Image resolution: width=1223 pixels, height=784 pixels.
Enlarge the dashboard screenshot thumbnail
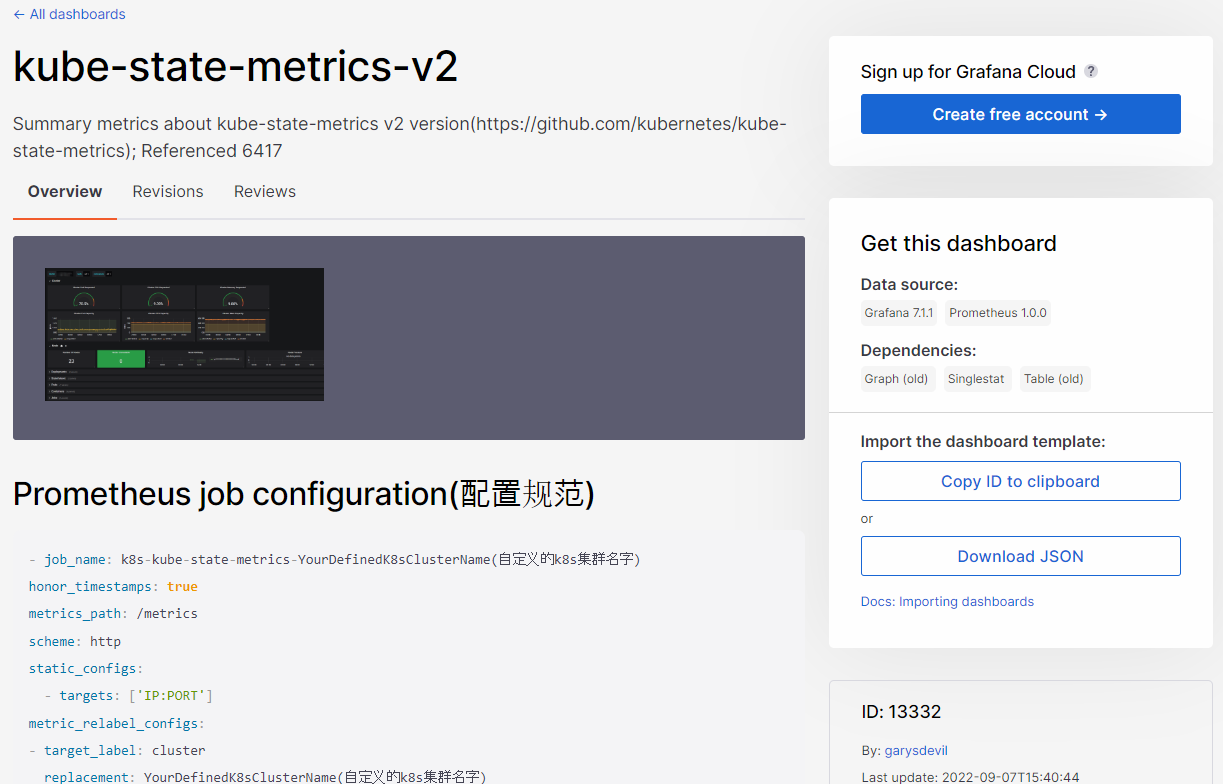[184, 334]
